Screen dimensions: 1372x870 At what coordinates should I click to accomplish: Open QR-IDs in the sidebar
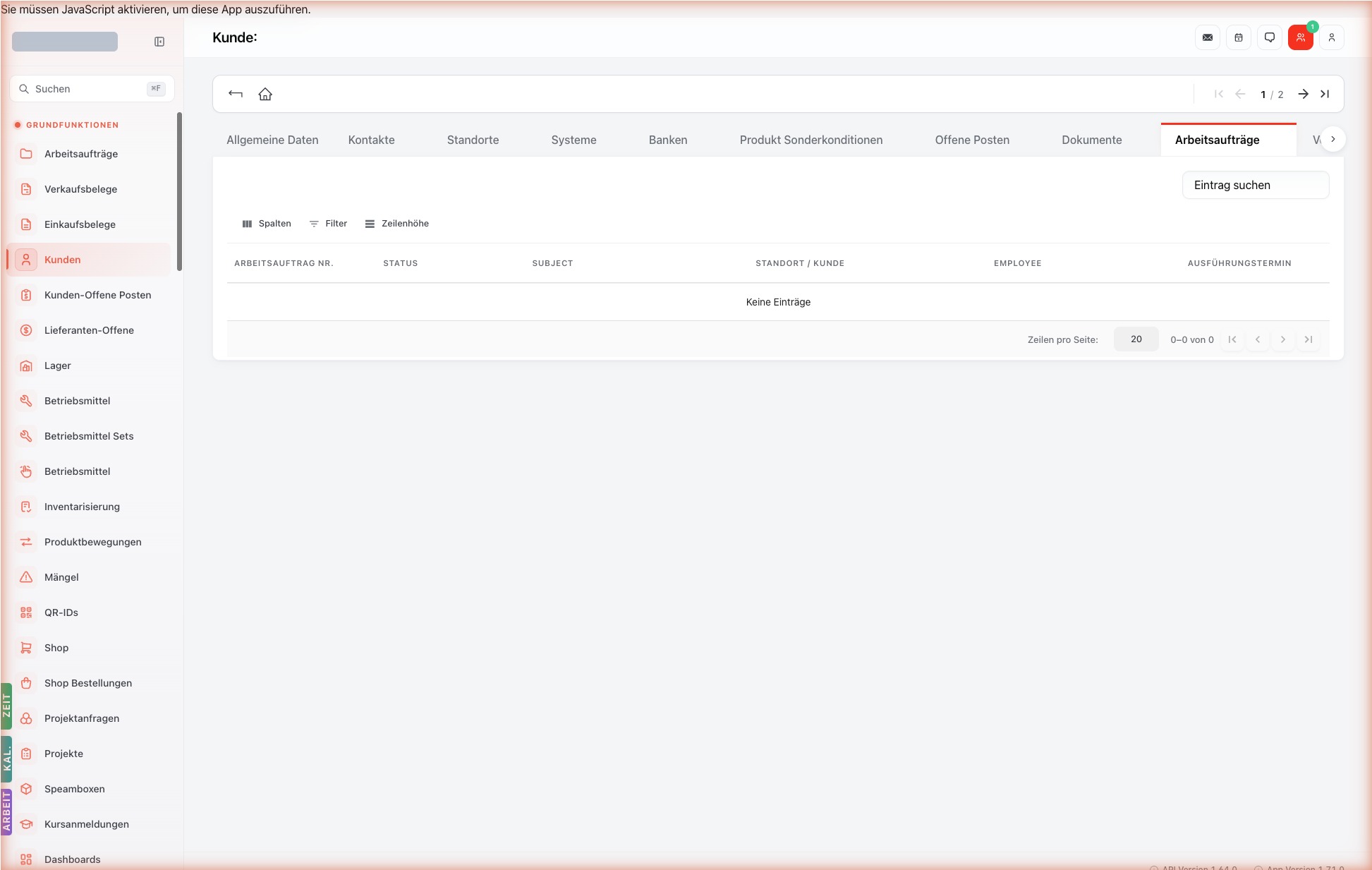(89, 612)
